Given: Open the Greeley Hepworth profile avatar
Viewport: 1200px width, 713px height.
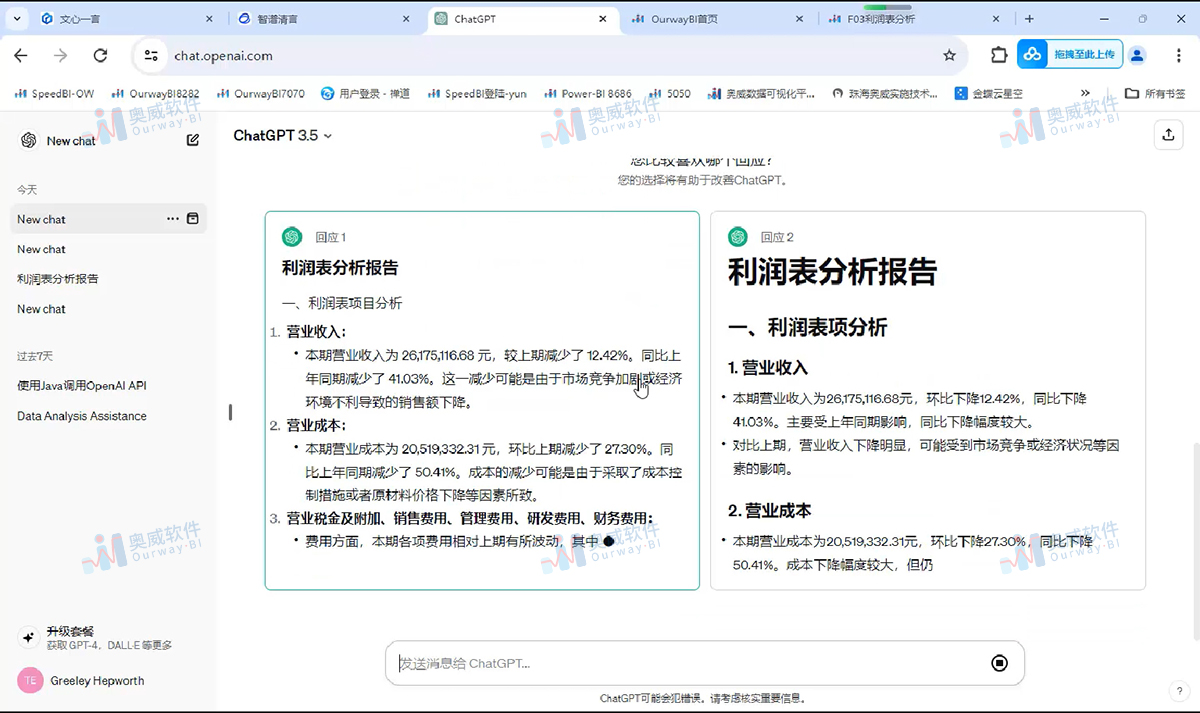Looking at the screenshot, I should [x=30, y=680].
